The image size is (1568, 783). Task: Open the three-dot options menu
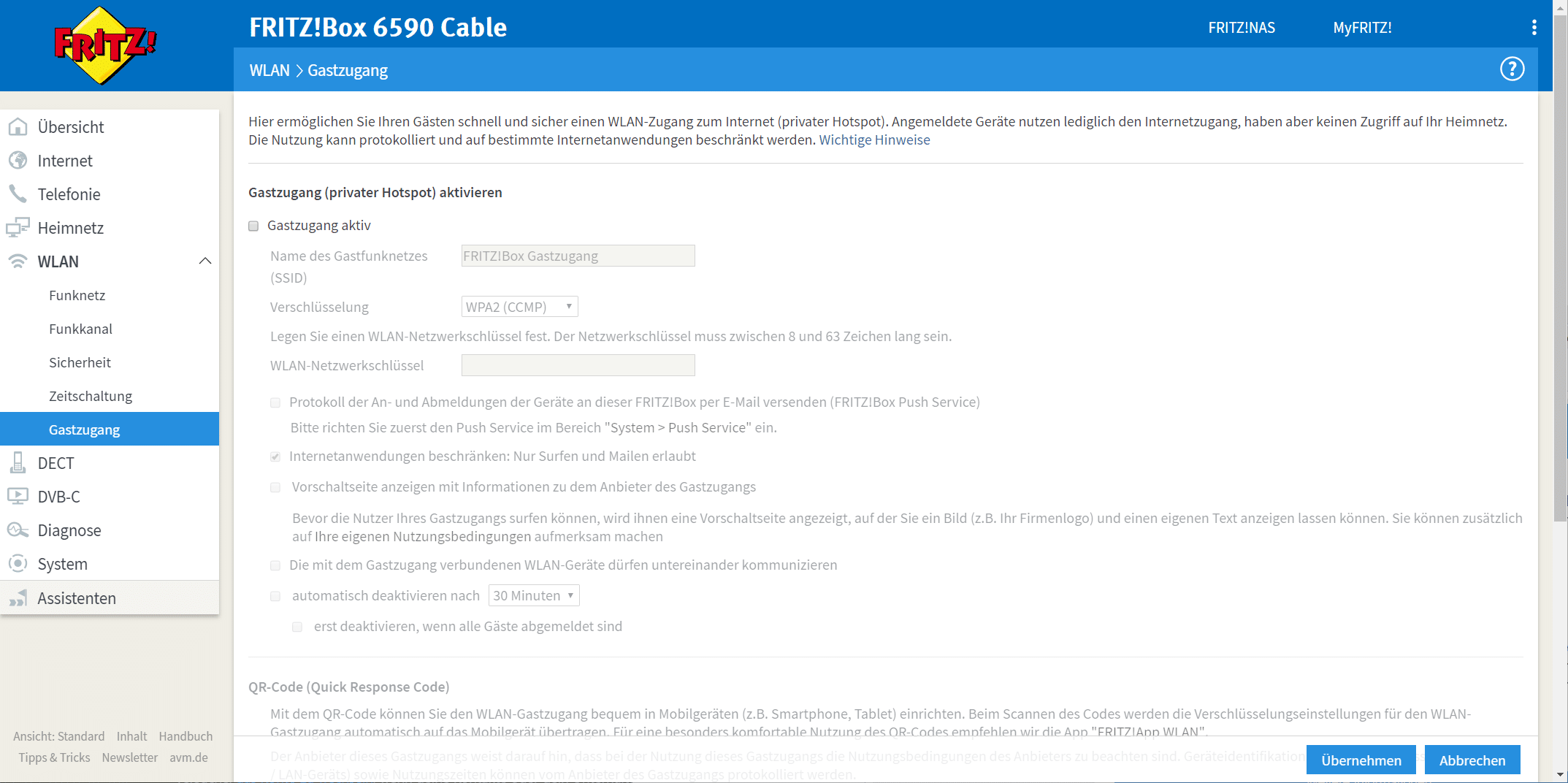(1534, 28)
